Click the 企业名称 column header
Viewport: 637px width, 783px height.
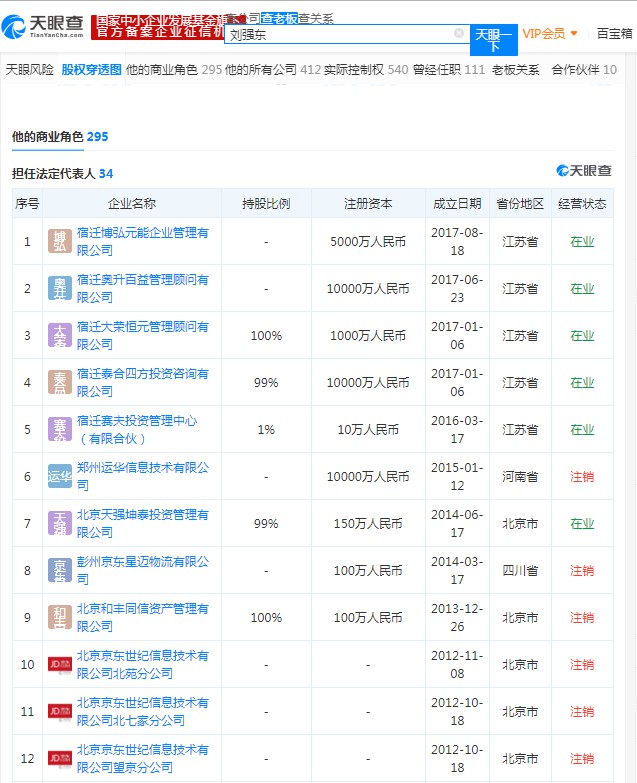tap(132, 203)
